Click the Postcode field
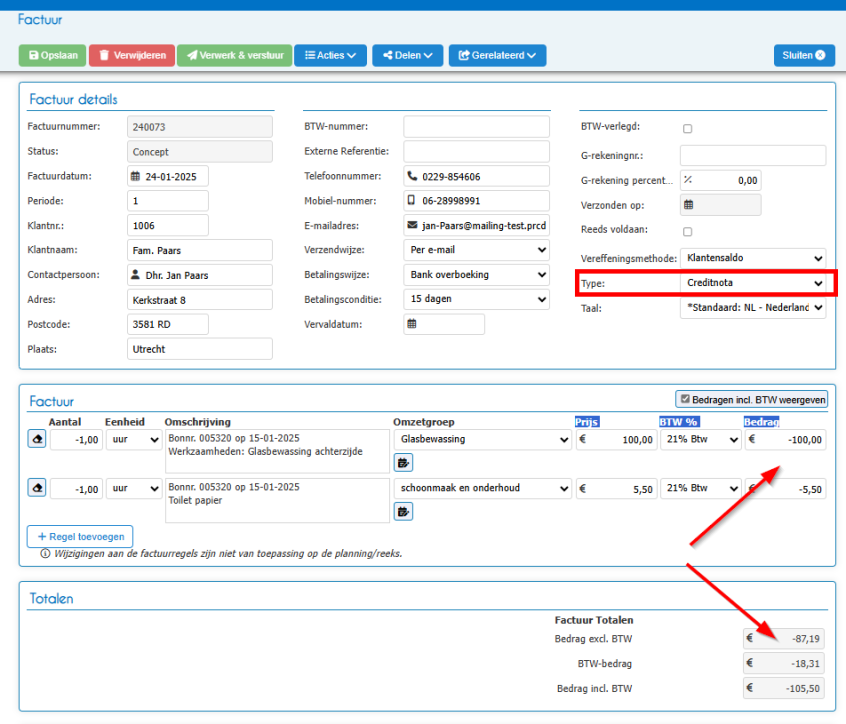Screen dimensions: 846x724 (168, 324)
